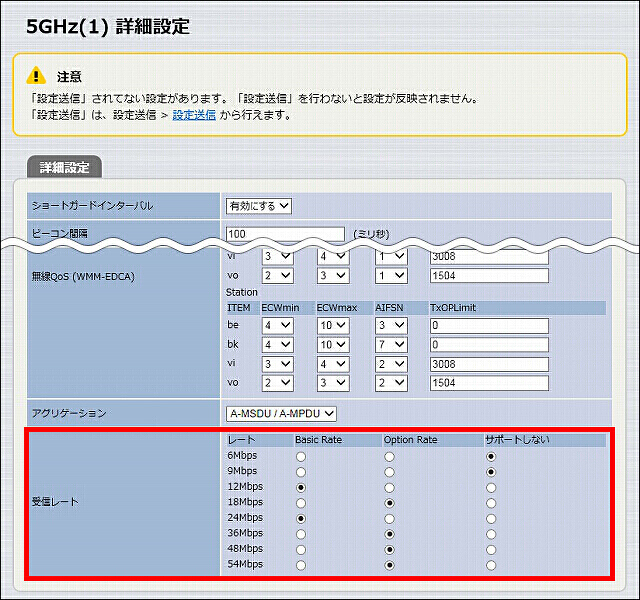The image size is (640, 600).
Task: Open Station bk AIFSN dropdown showing 7
Action: click(x=391, y=345)
